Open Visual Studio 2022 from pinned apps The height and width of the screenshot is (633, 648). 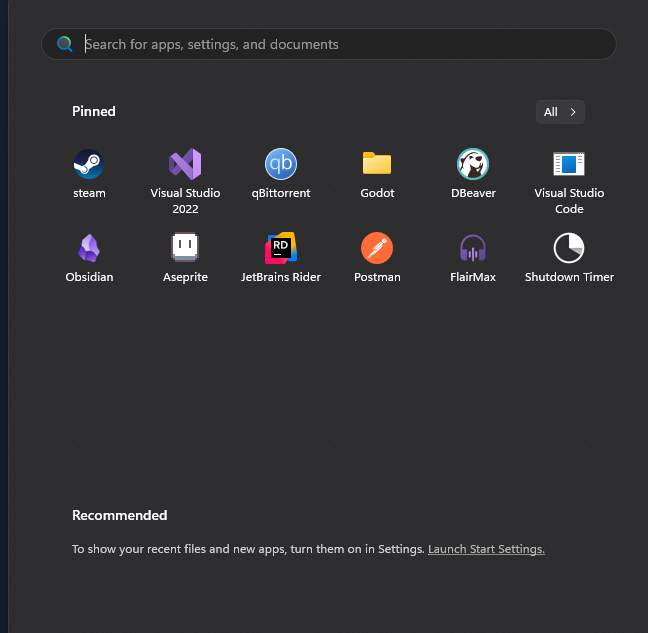click(185, 164)
